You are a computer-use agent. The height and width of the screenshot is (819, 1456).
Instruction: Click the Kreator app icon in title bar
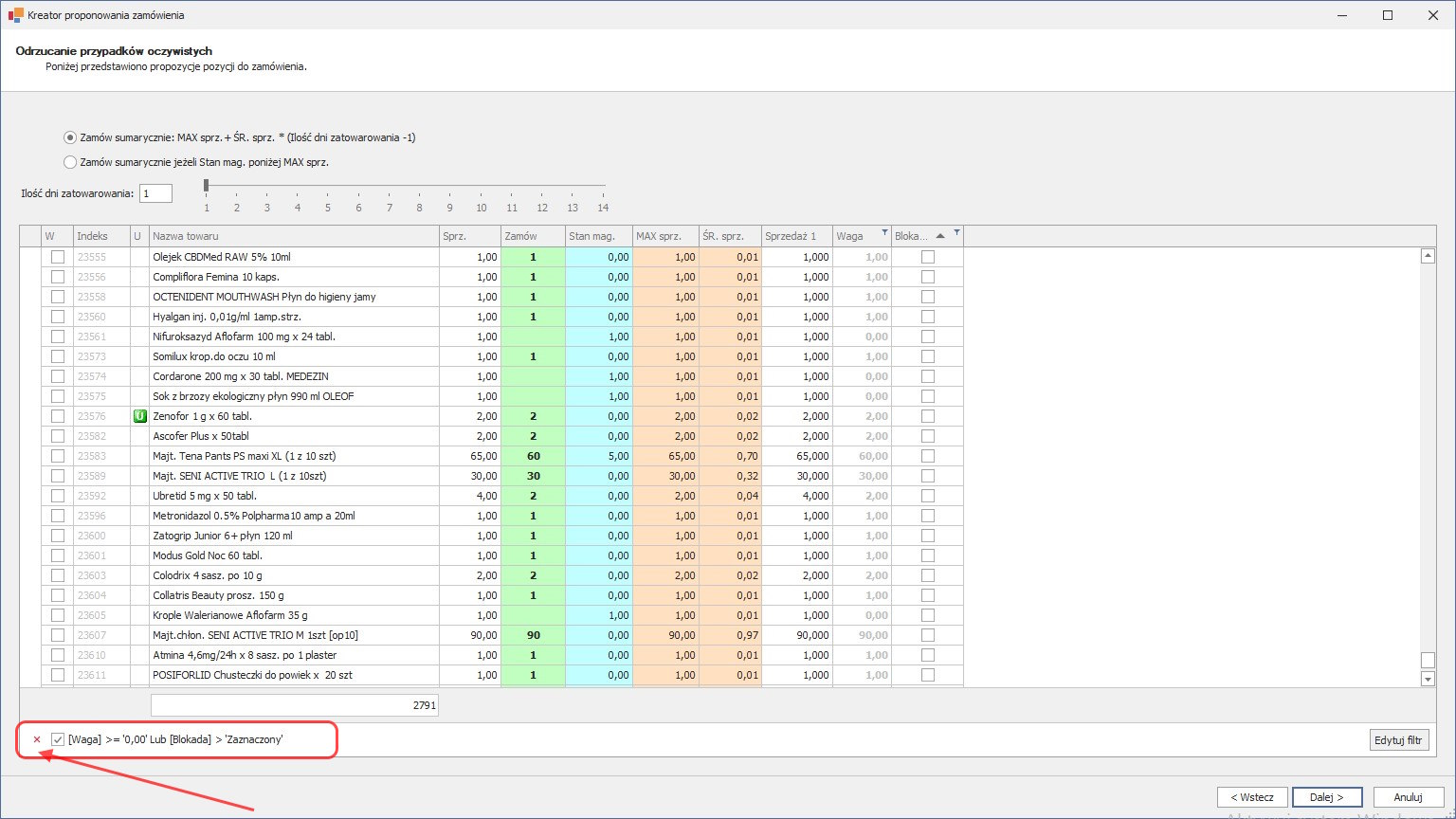tap(15, 15)
